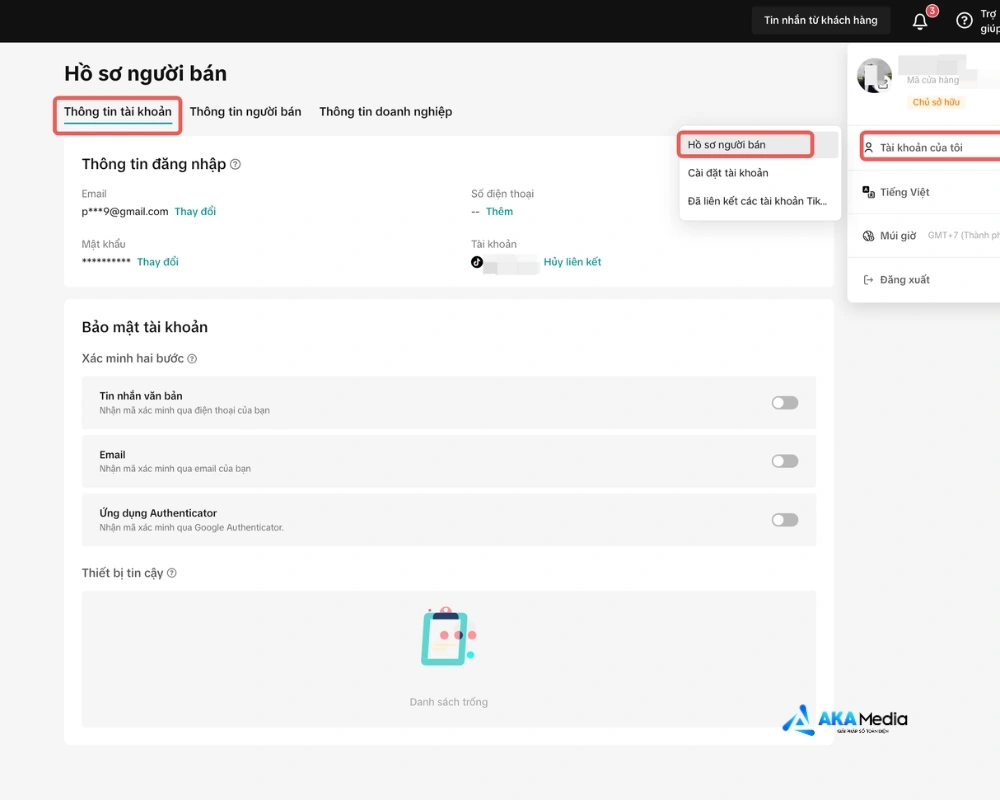The image size is (1000, 800).
Task: Switch to the Thông tin người bán tab
Action: pos(245,112)
